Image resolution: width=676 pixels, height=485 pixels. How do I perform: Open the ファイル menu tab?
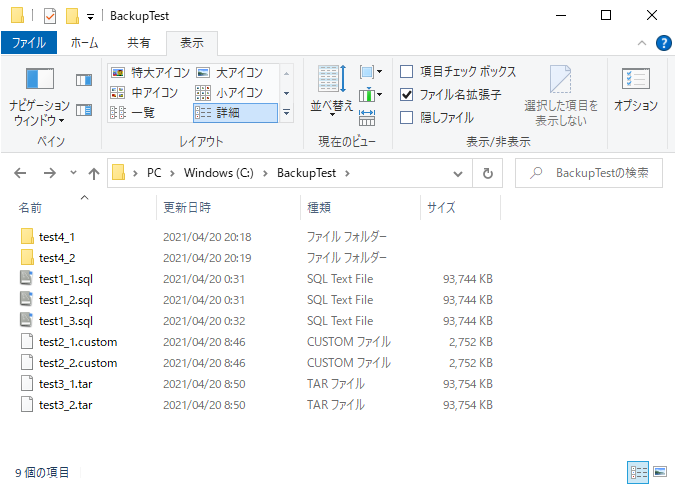29,43
